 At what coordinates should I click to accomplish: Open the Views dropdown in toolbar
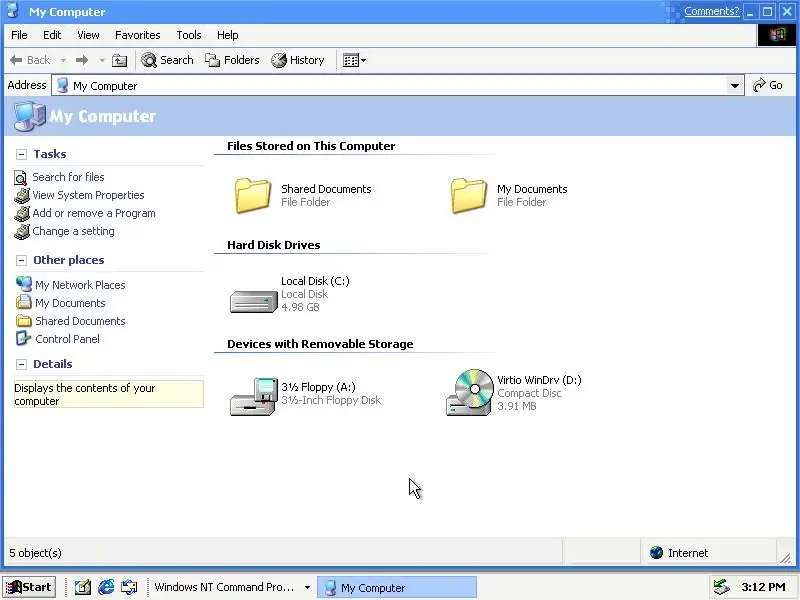point(354,60)
